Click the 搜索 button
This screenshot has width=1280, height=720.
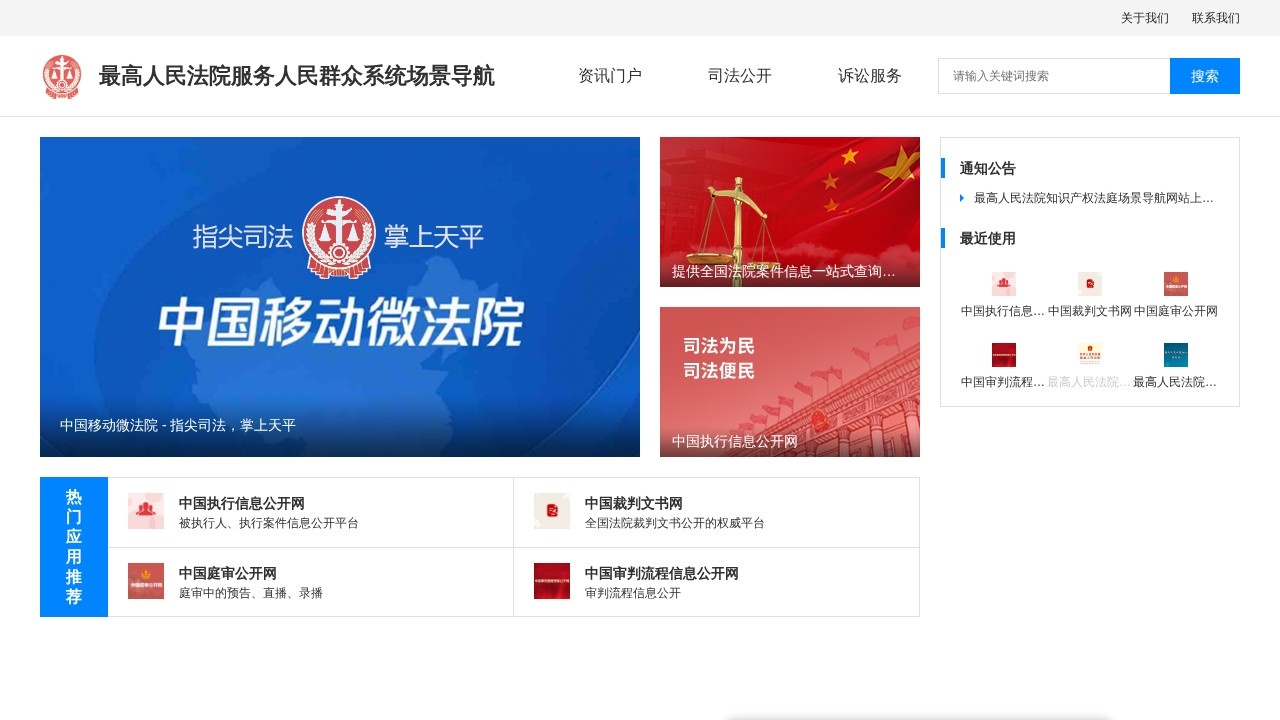[1205, 76]
